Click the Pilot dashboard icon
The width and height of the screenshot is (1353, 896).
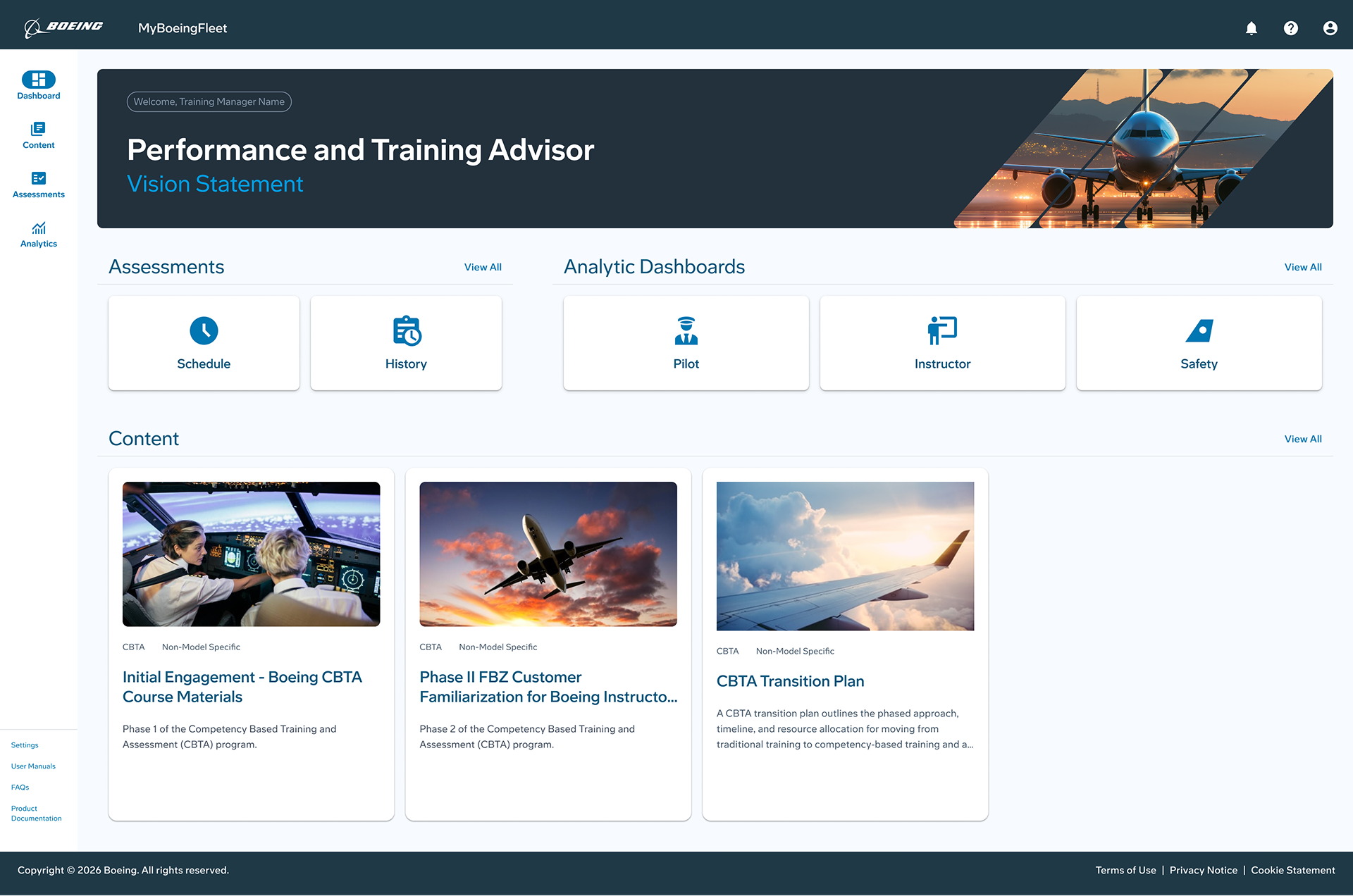click(x=686, y=330)
